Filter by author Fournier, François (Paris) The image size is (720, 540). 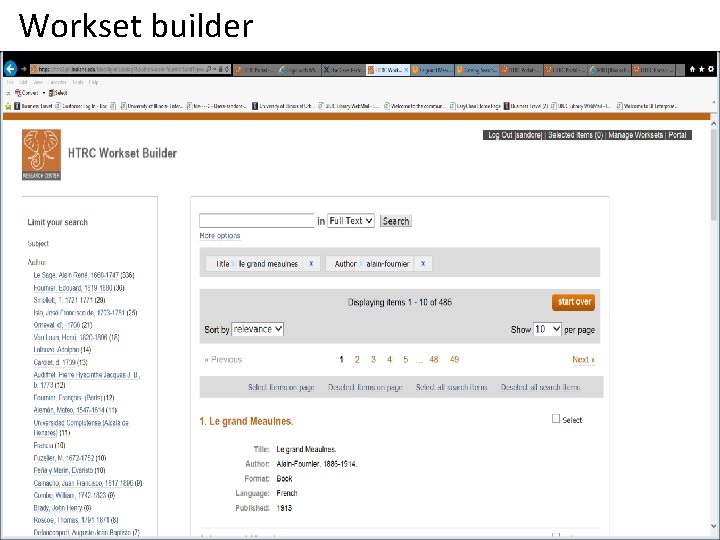click(68, 398)
